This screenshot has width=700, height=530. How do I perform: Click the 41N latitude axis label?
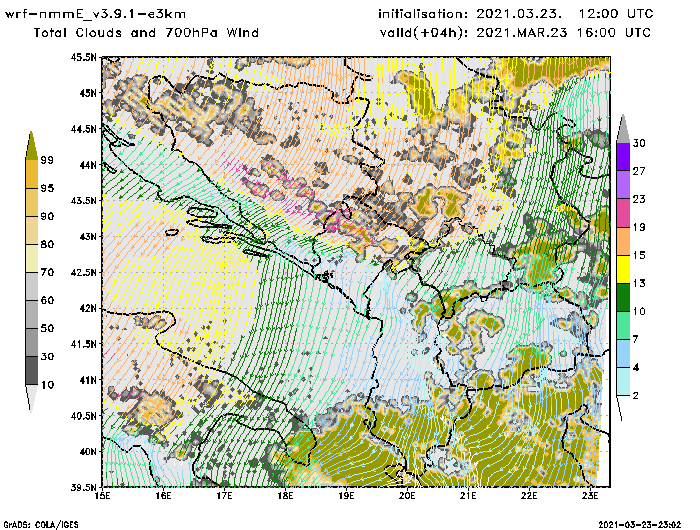point(88,380)
